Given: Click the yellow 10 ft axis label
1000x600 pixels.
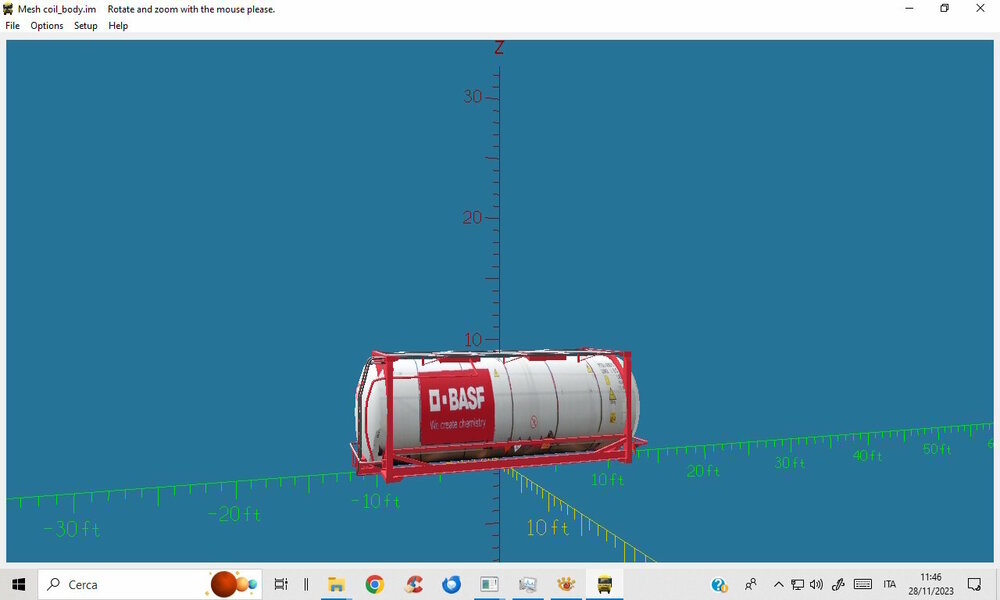Looking at the screenshot, I should (x=548, y=528).
